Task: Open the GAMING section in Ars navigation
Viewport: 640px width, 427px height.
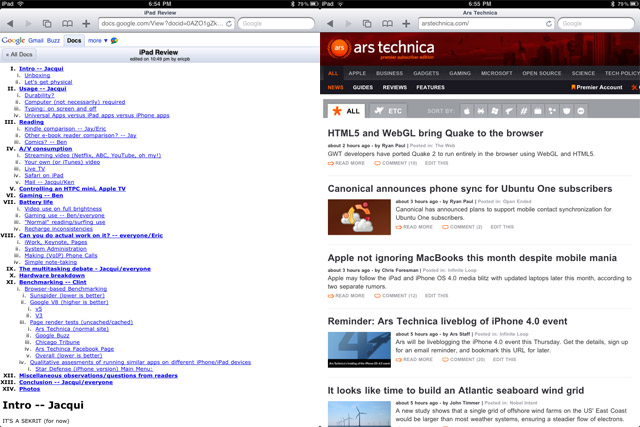Action: (460, 73)
